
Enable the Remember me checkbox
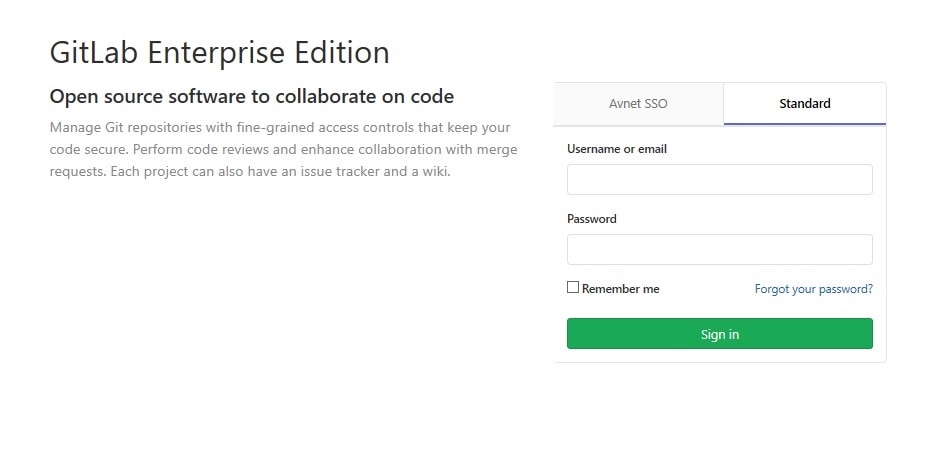point(573,288)
